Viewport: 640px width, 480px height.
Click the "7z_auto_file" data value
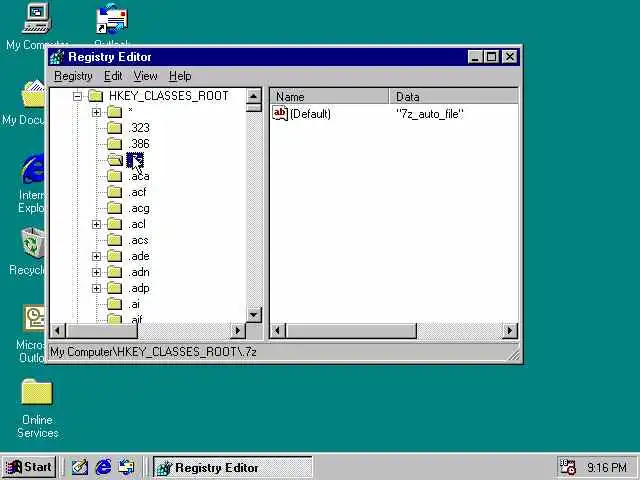tap(430, 114)
